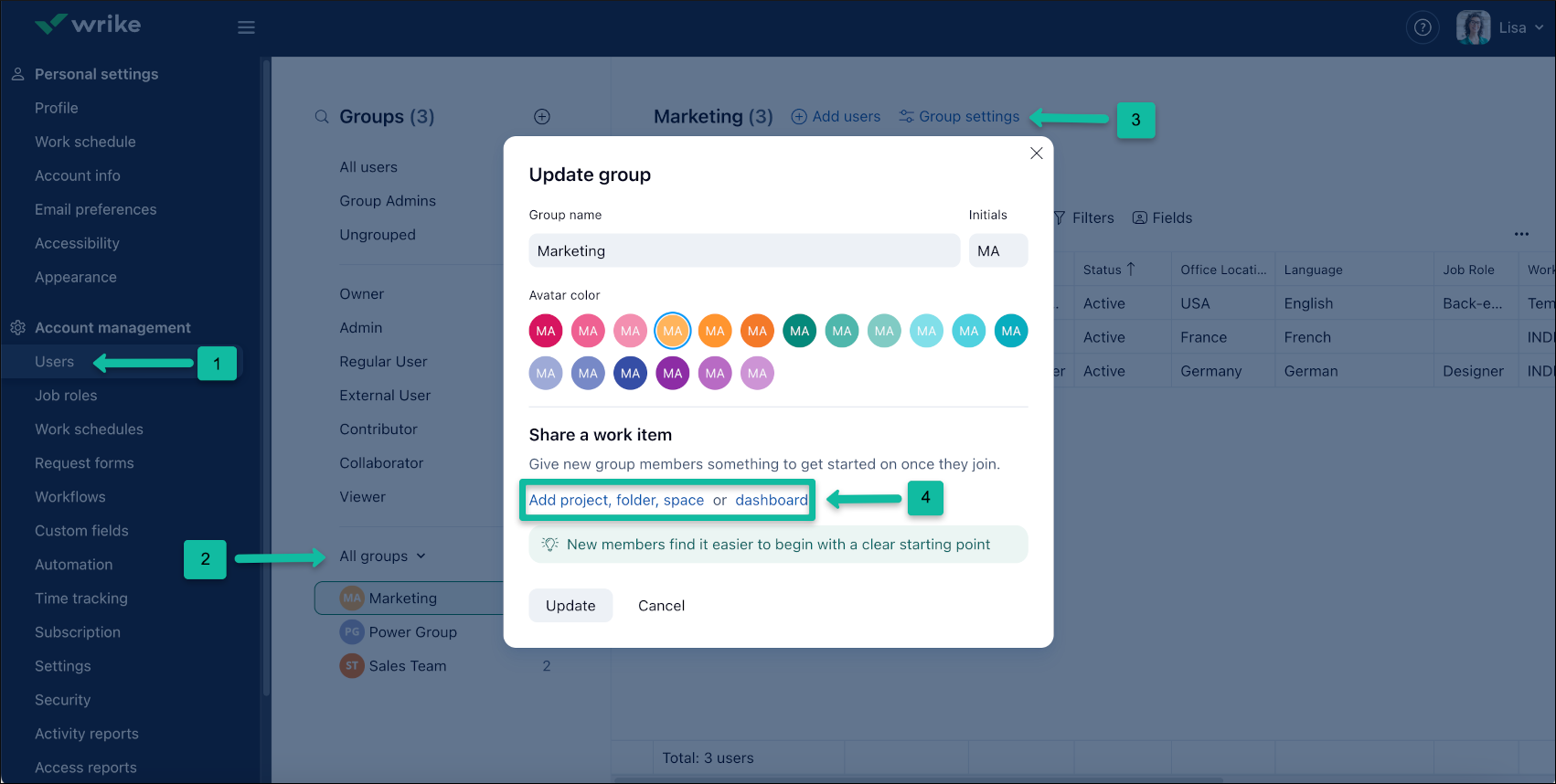Click the Wrike logo
Viewport: 1556px width, 784px height.
click(88, 24)
